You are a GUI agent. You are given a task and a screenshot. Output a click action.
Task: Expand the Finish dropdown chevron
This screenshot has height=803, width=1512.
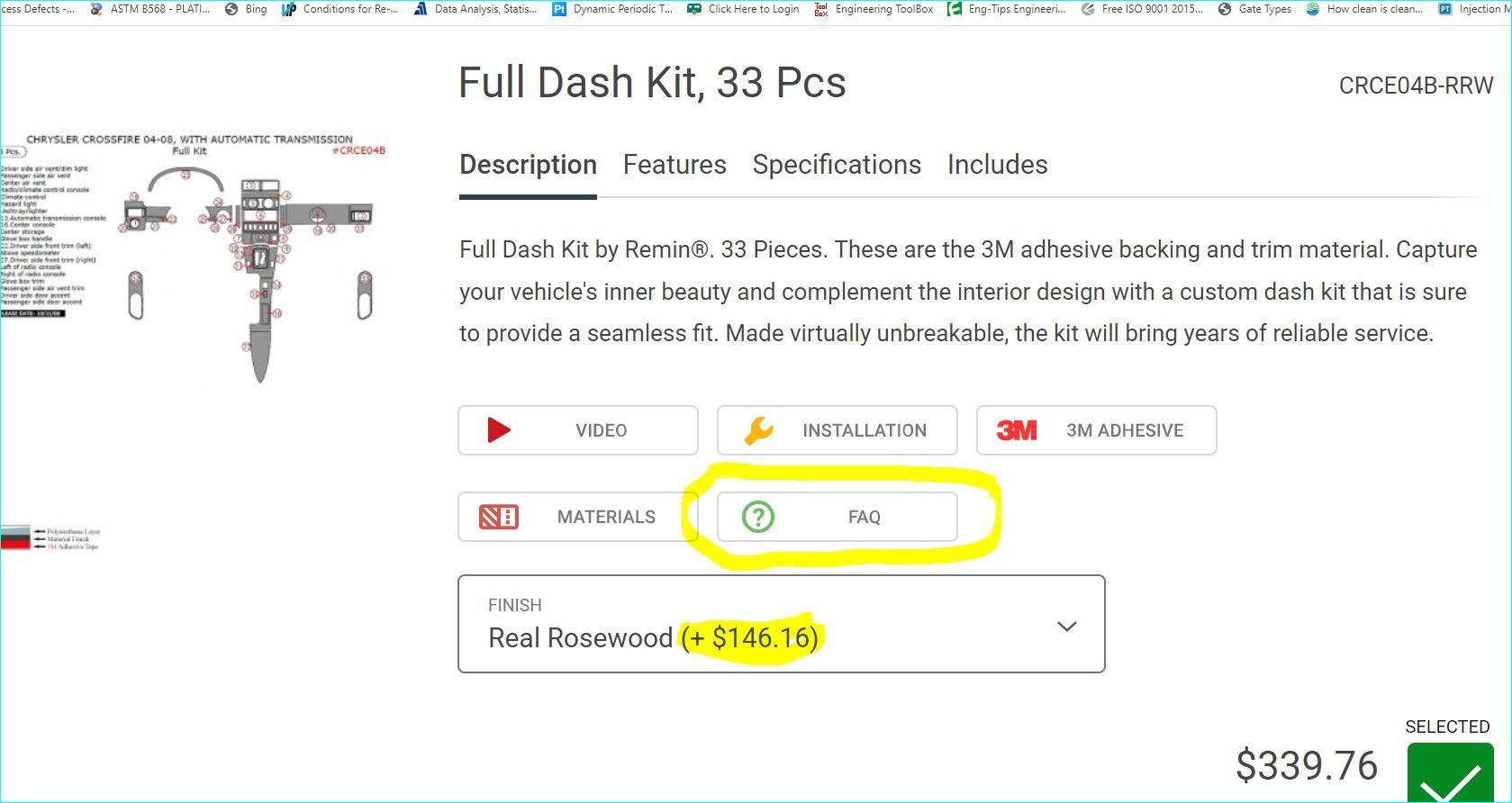pyautogui.click(x=1066, y=627)
